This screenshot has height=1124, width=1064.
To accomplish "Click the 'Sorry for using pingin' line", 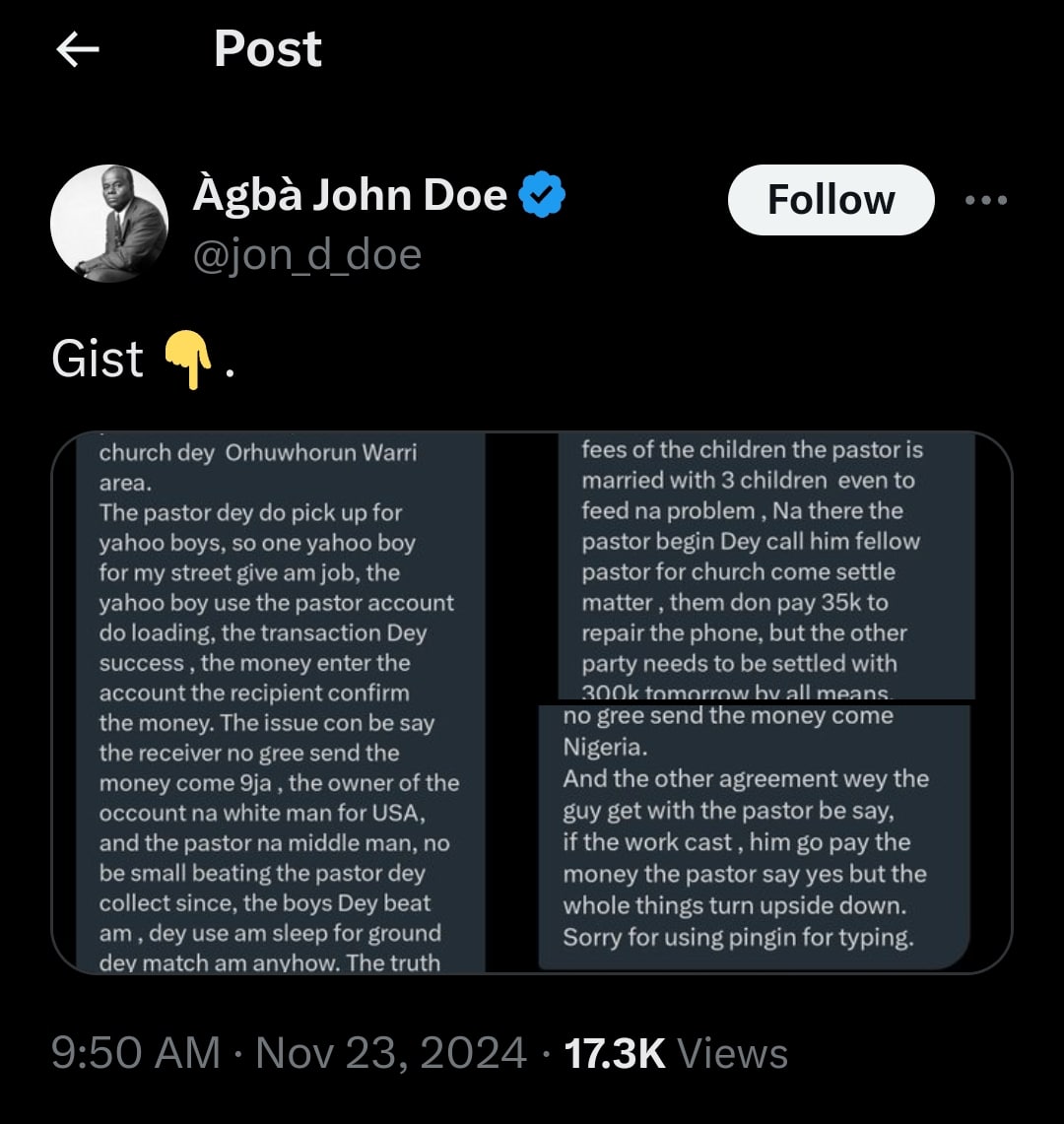I will click(x=738, y=937).
